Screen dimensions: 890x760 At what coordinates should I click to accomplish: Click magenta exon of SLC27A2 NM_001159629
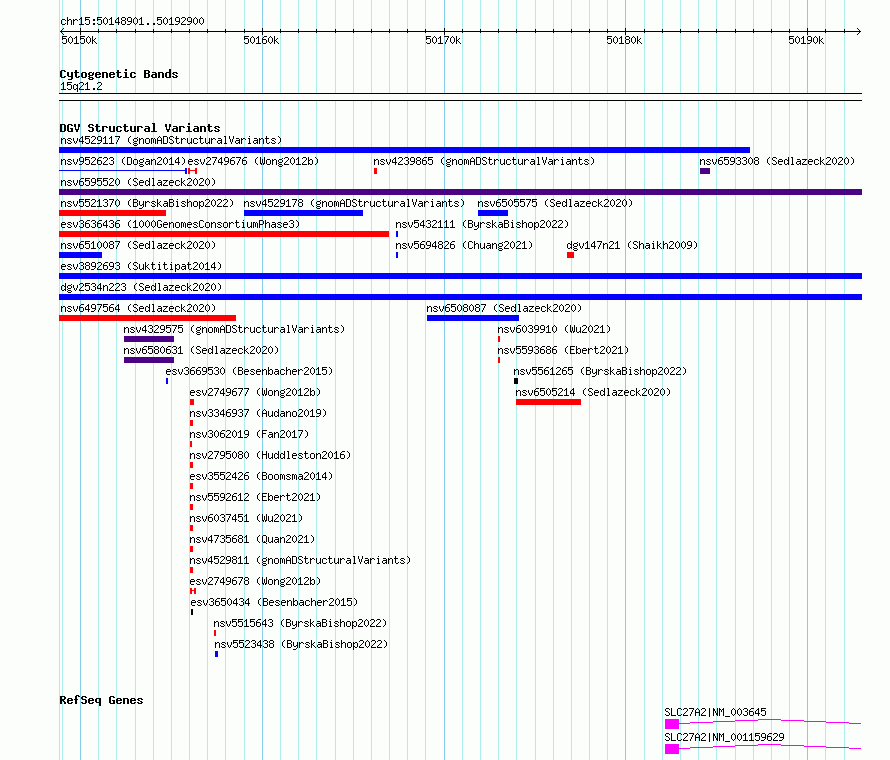coord(672,749)
